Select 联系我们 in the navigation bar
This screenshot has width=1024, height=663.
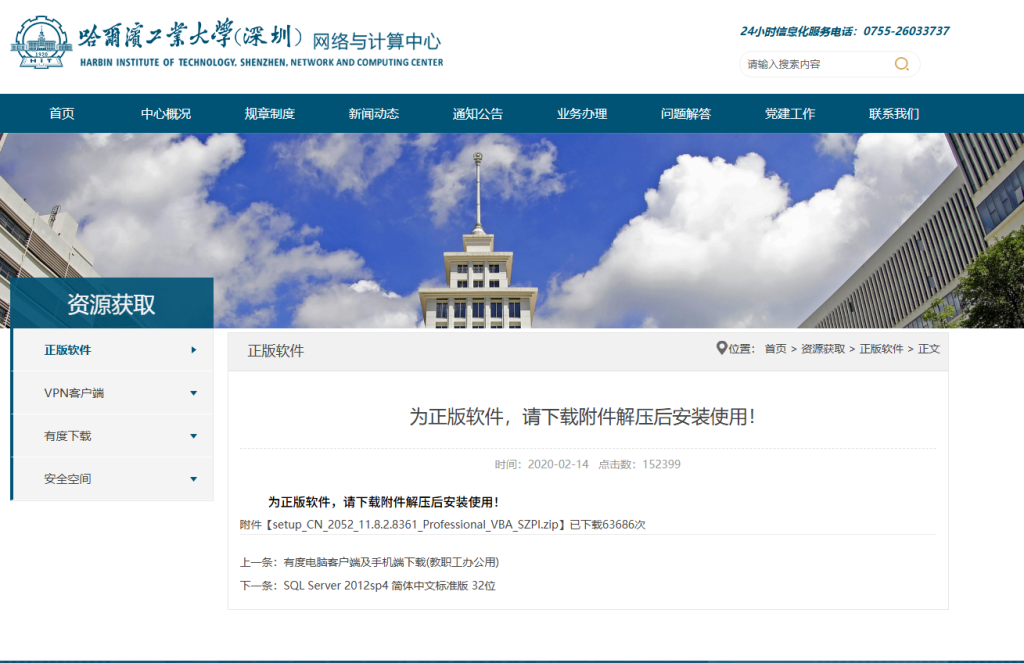[x=894, y=114]
